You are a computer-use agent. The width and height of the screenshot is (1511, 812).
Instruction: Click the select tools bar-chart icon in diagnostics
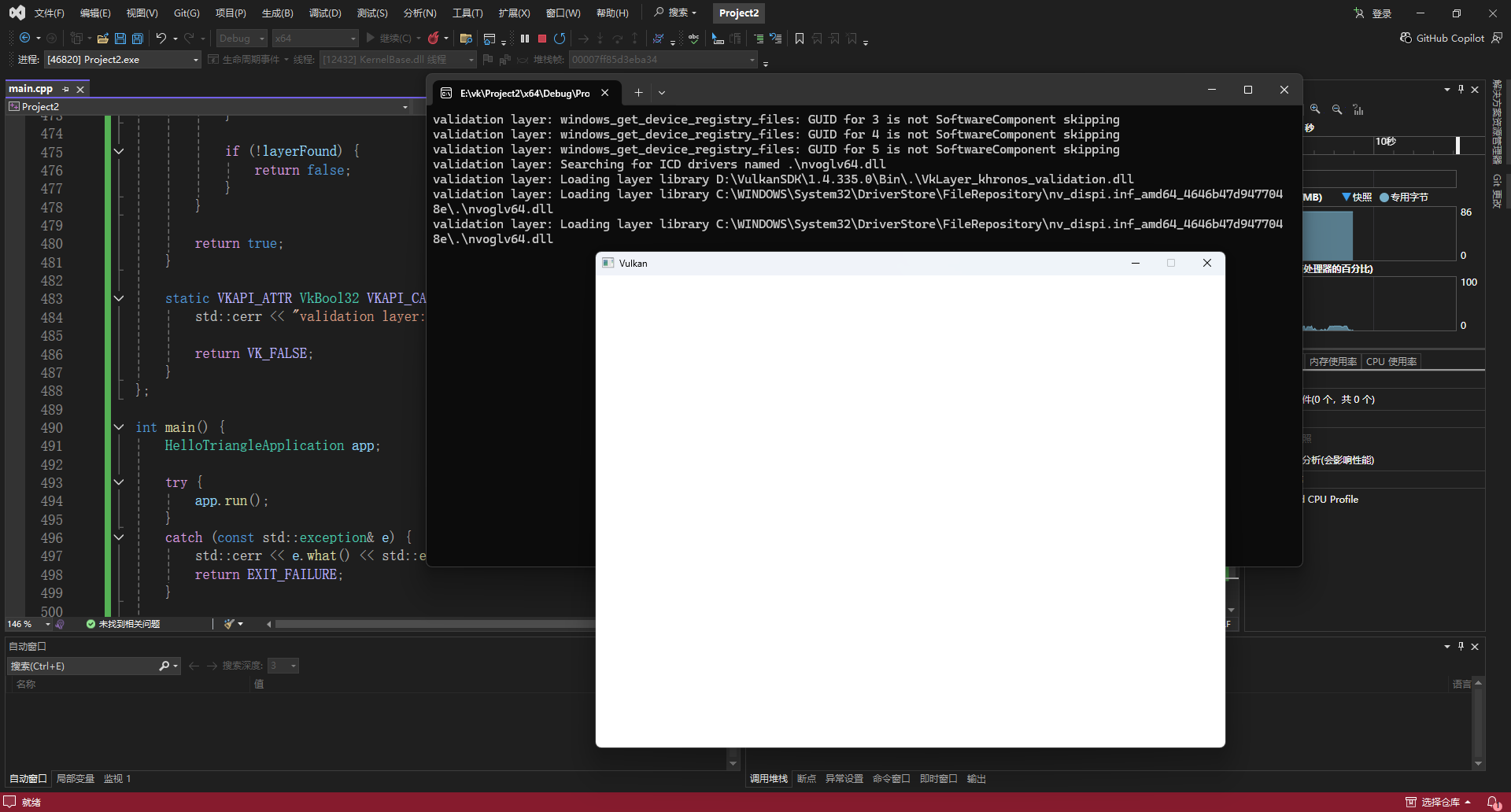click(x=1358, y=109)
